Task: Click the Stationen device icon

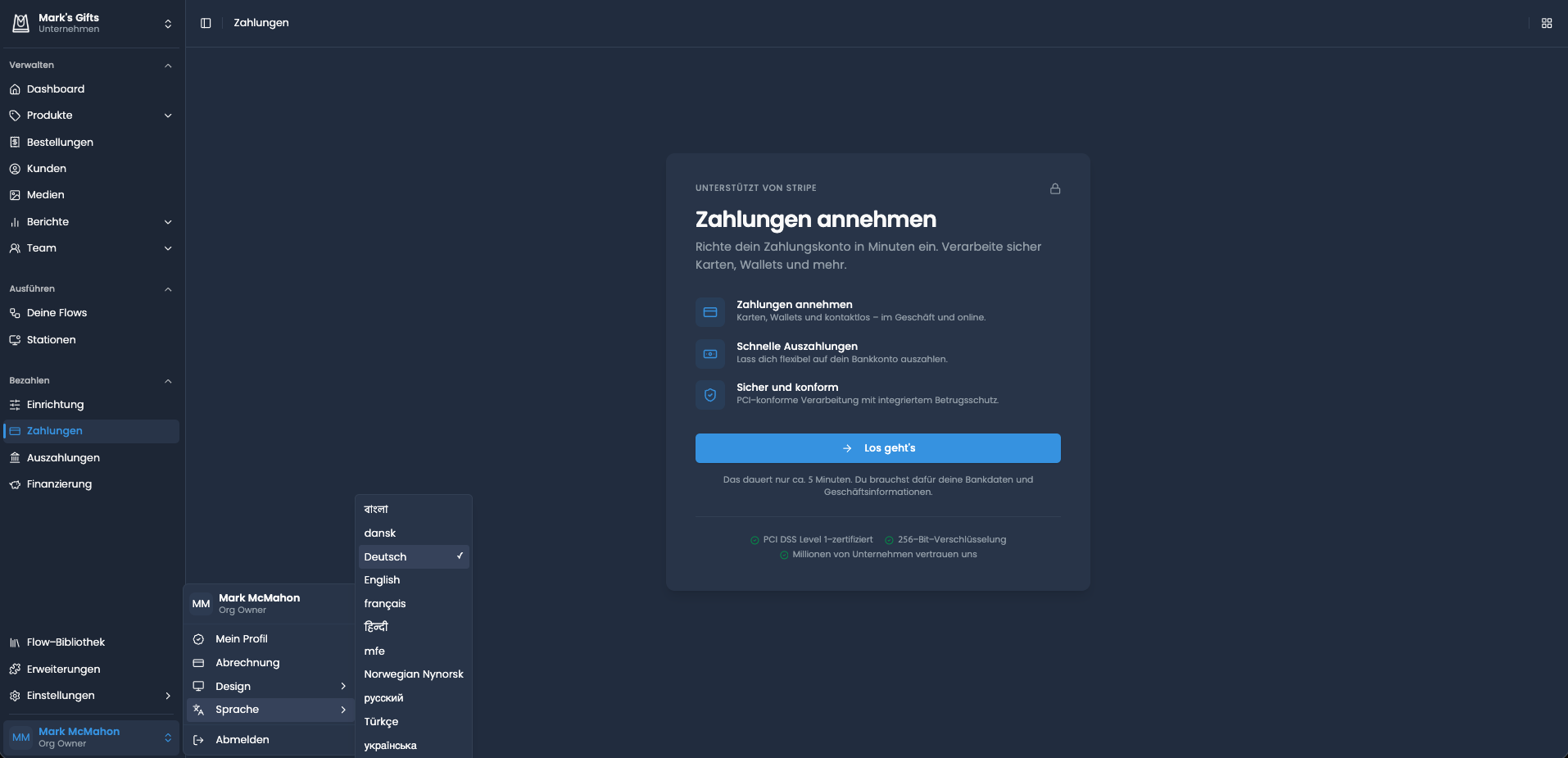Action: [x=15, y=340]
